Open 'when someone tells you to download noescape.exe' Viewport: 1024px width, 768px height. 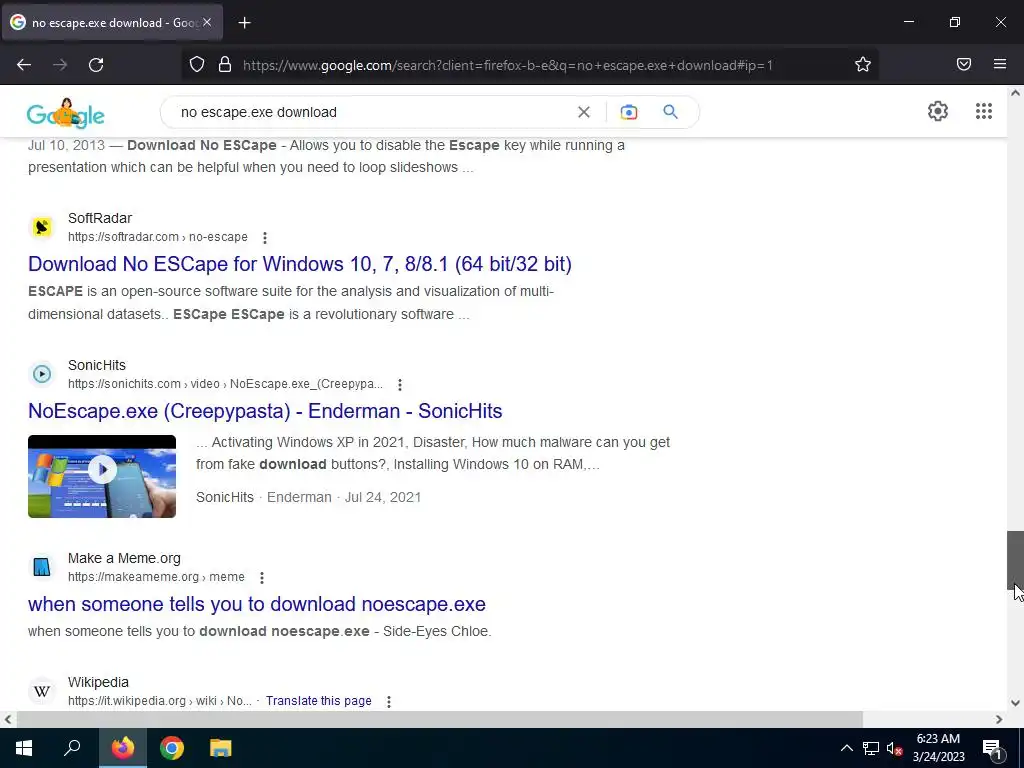257,604
